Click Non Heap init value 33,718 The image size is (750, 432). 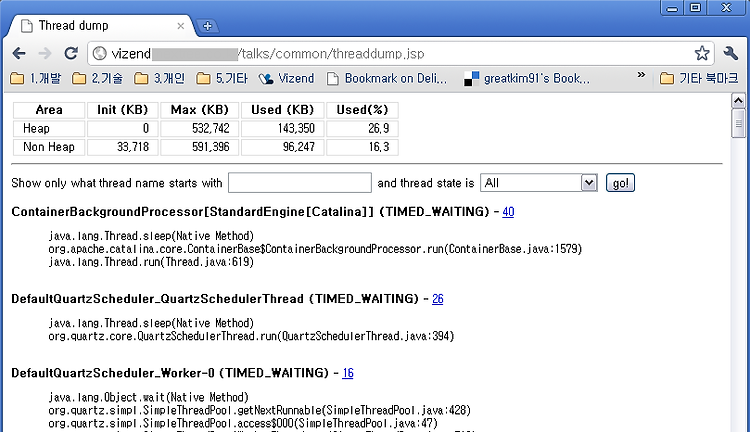[133, 146]
